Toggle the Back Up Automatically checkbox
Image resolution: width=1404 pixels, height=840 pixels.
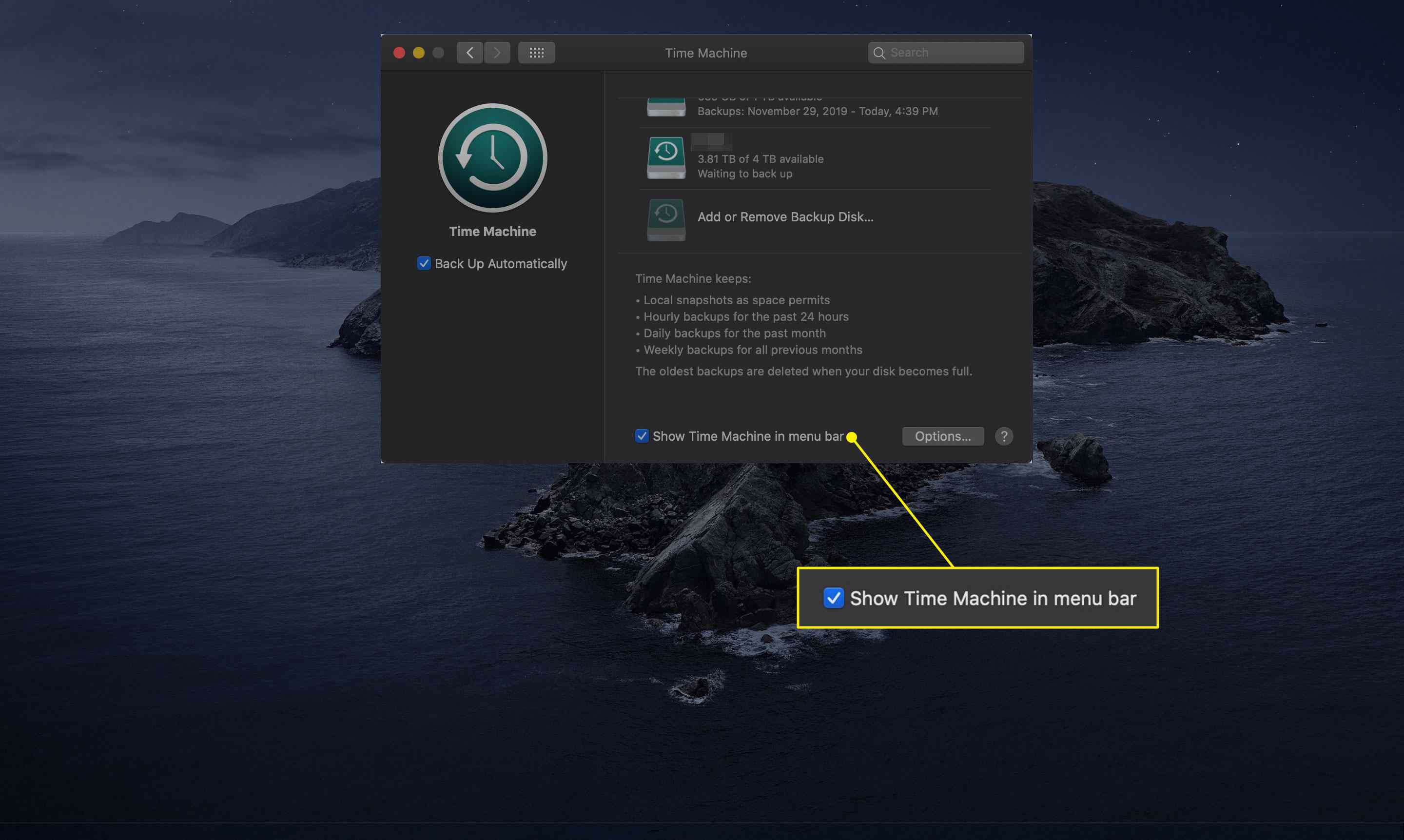pos(424,263)
